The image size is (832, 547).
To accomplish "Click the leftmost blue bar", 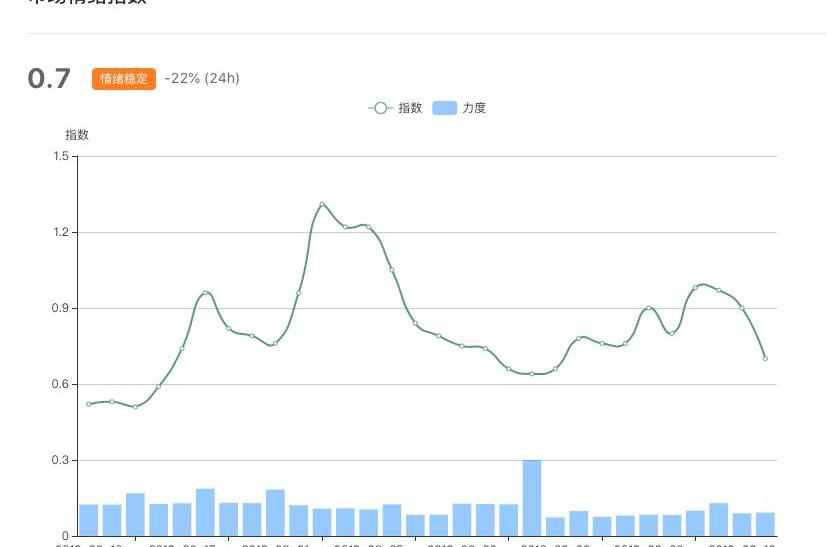I will click(x=89, y=520).
